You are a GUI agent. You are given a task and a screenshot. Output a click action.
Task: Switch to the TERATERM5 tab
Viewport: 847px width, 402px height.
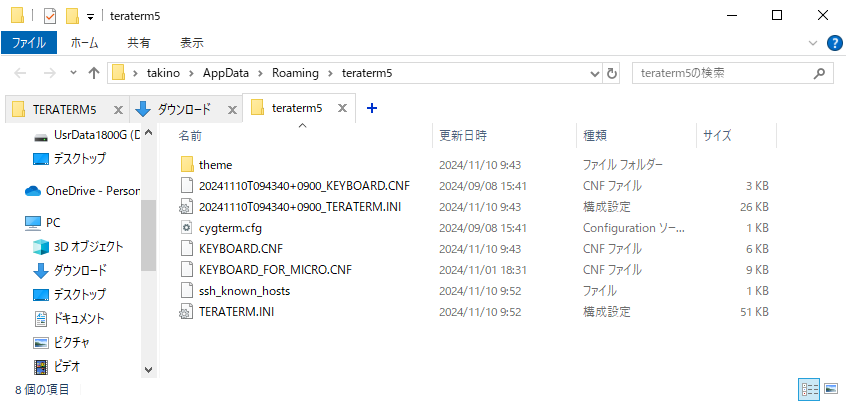[64, 110]
